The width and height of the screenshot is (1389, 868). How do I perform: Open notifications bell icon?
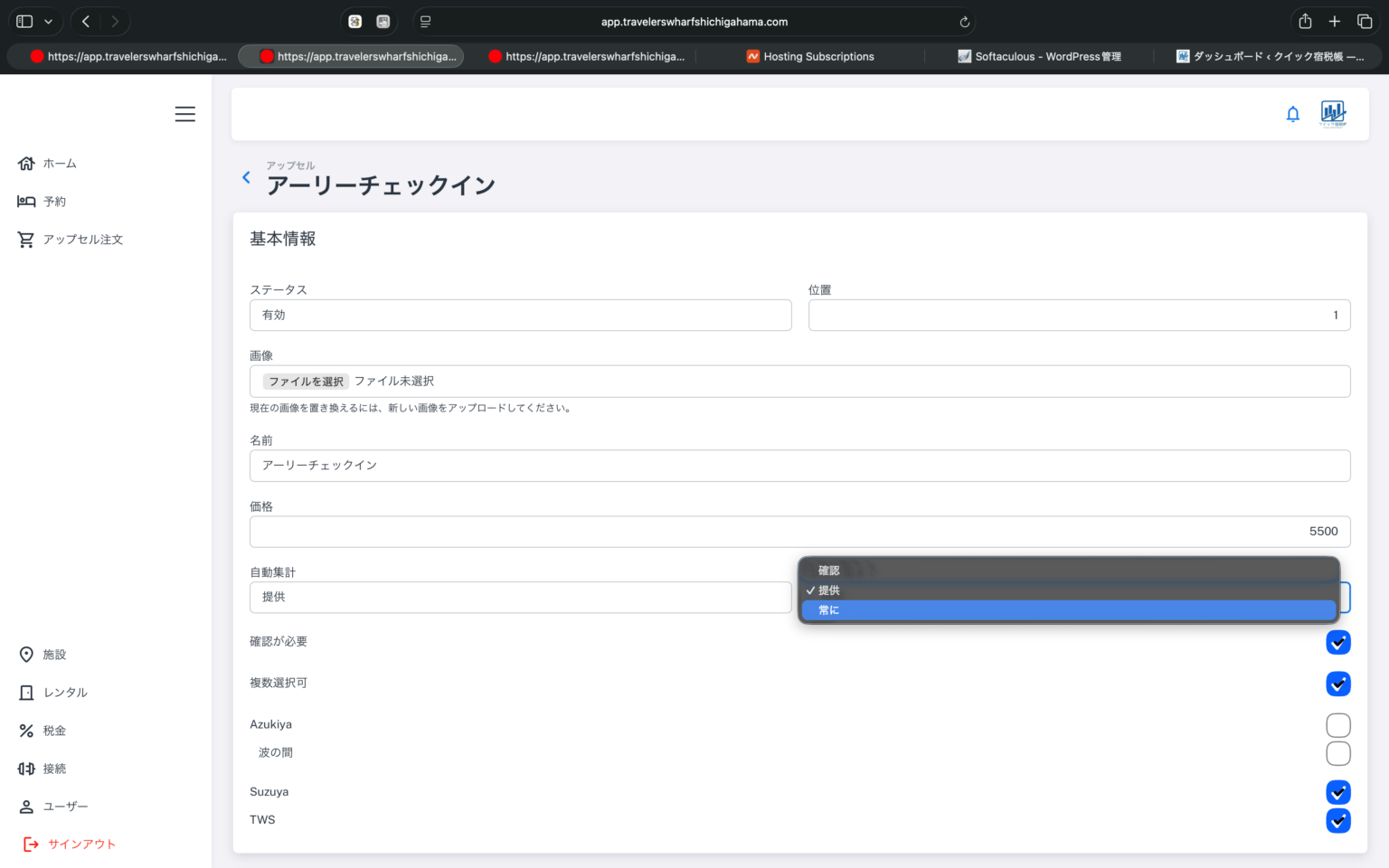click(x=1292, y=114)
